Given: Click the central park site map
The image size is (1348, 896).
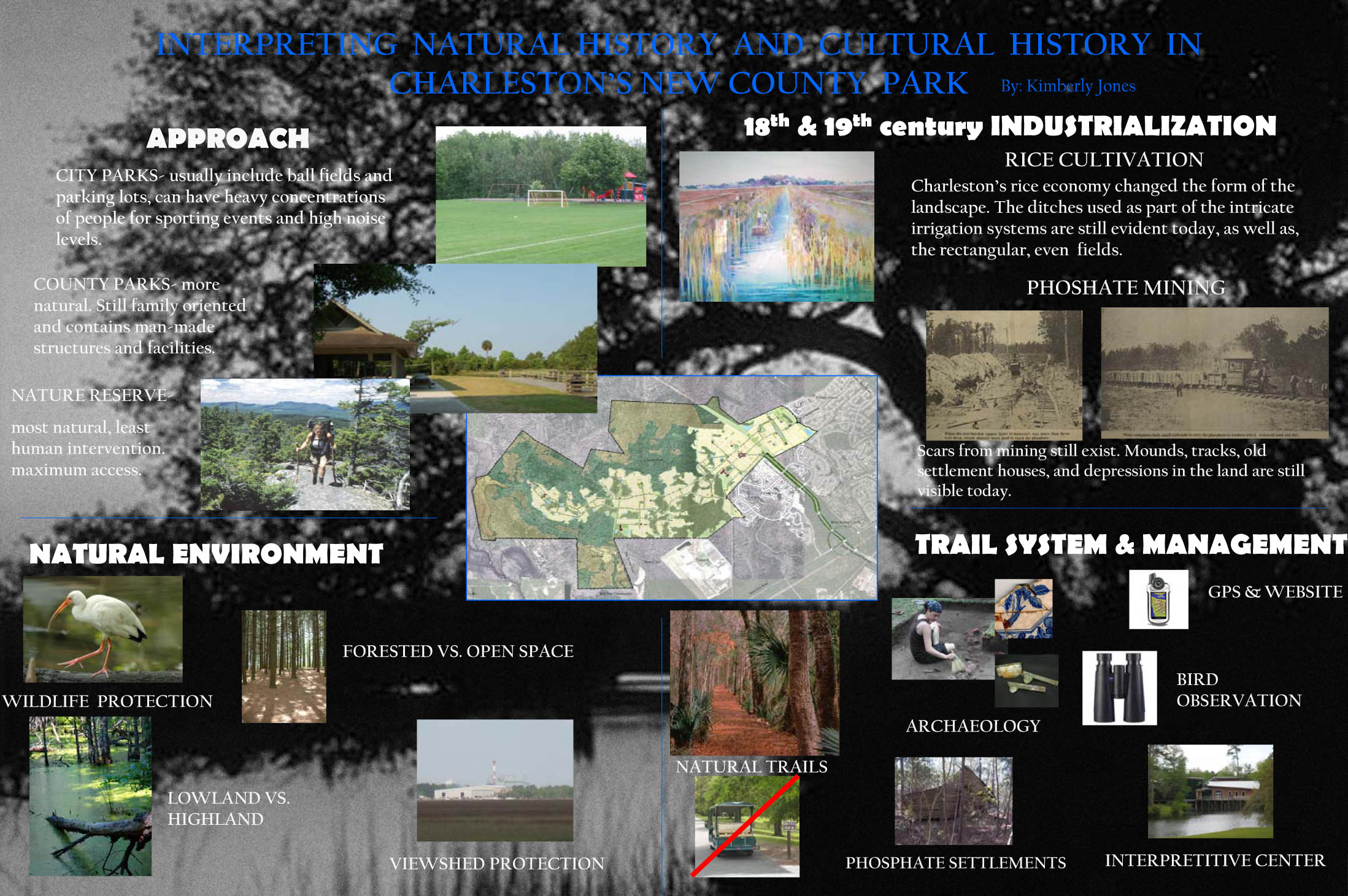Looking at the screenshot, I should click(672, 488).
